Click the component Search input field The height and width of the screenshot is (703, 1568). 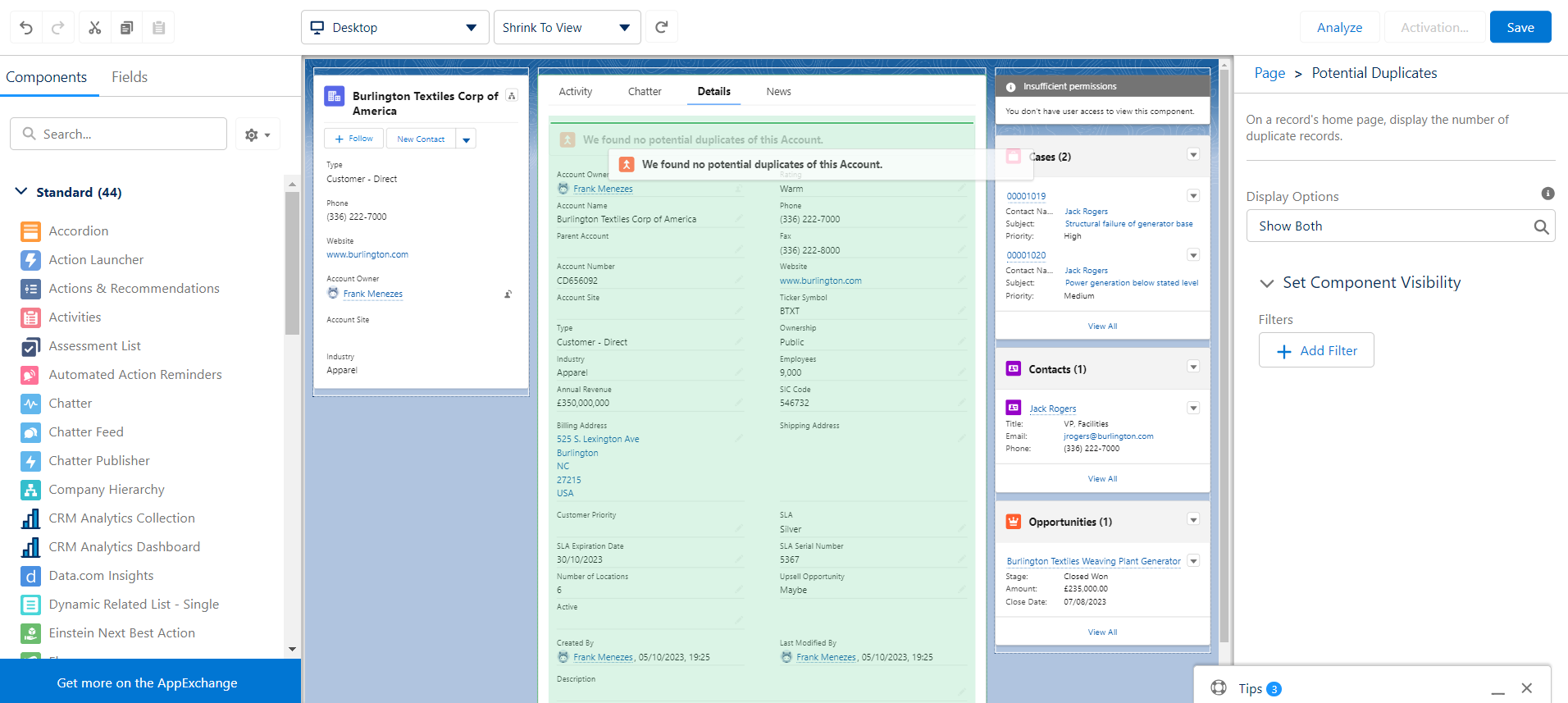(118, 134)
